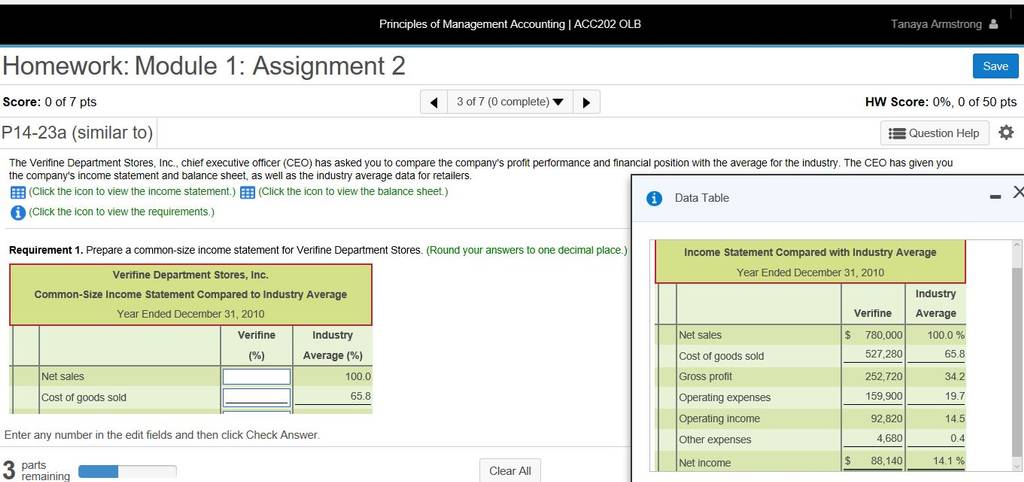Open 'view the income statement' link
This screenshot has height=482, width=1024.
tap(131, 192)
